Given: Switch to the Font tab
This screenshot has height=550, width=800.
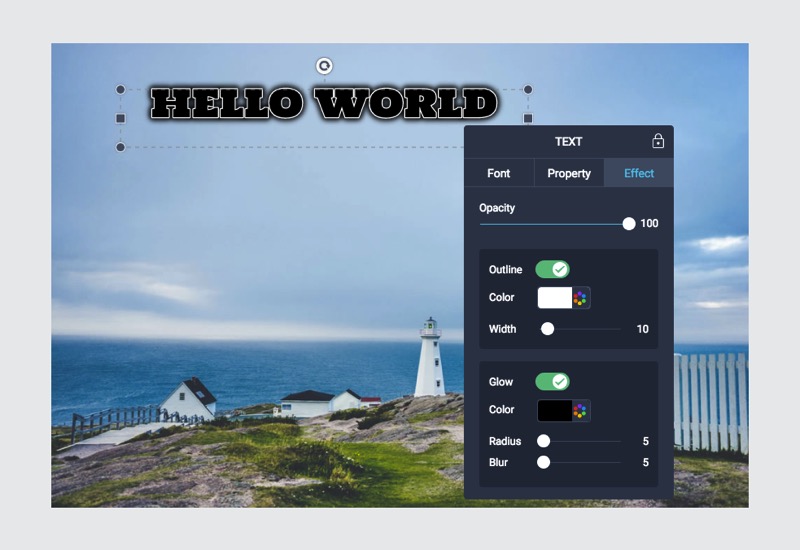Looking at the screenshot, I should tap(498, 173).
